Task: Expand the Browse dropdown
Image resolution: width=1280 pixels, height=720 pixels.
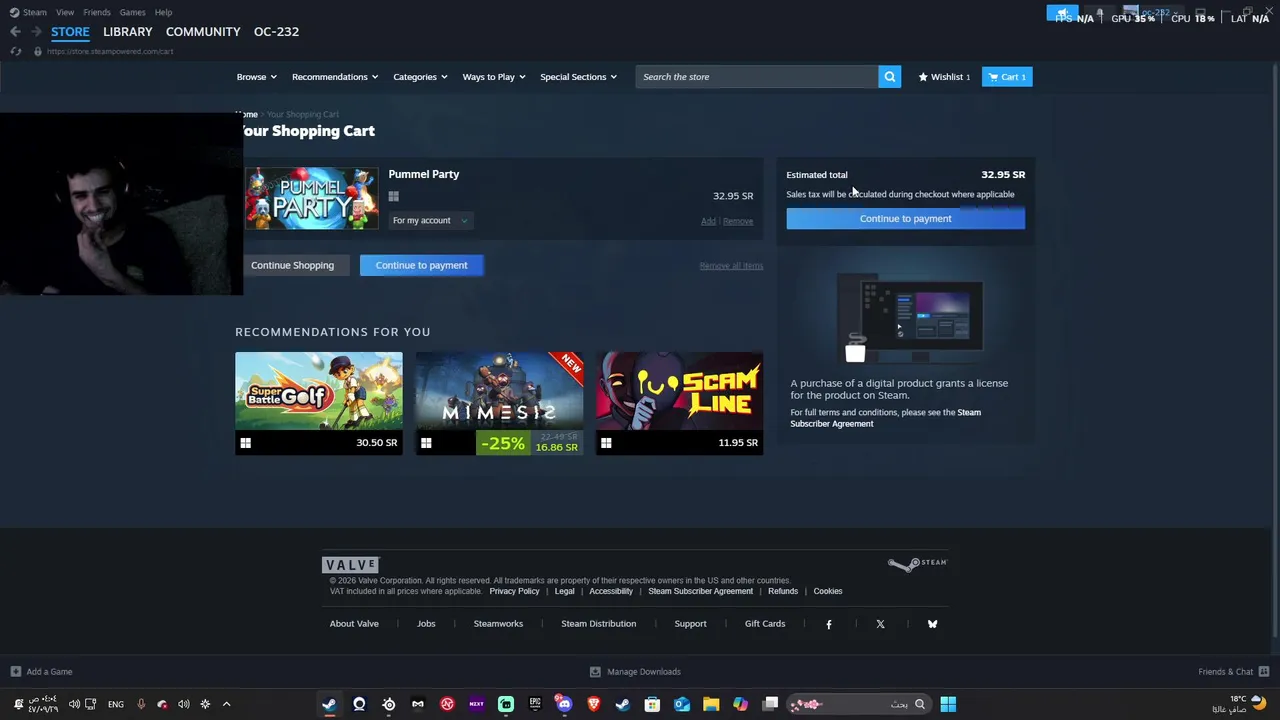Action: click(x=257, y=77)
